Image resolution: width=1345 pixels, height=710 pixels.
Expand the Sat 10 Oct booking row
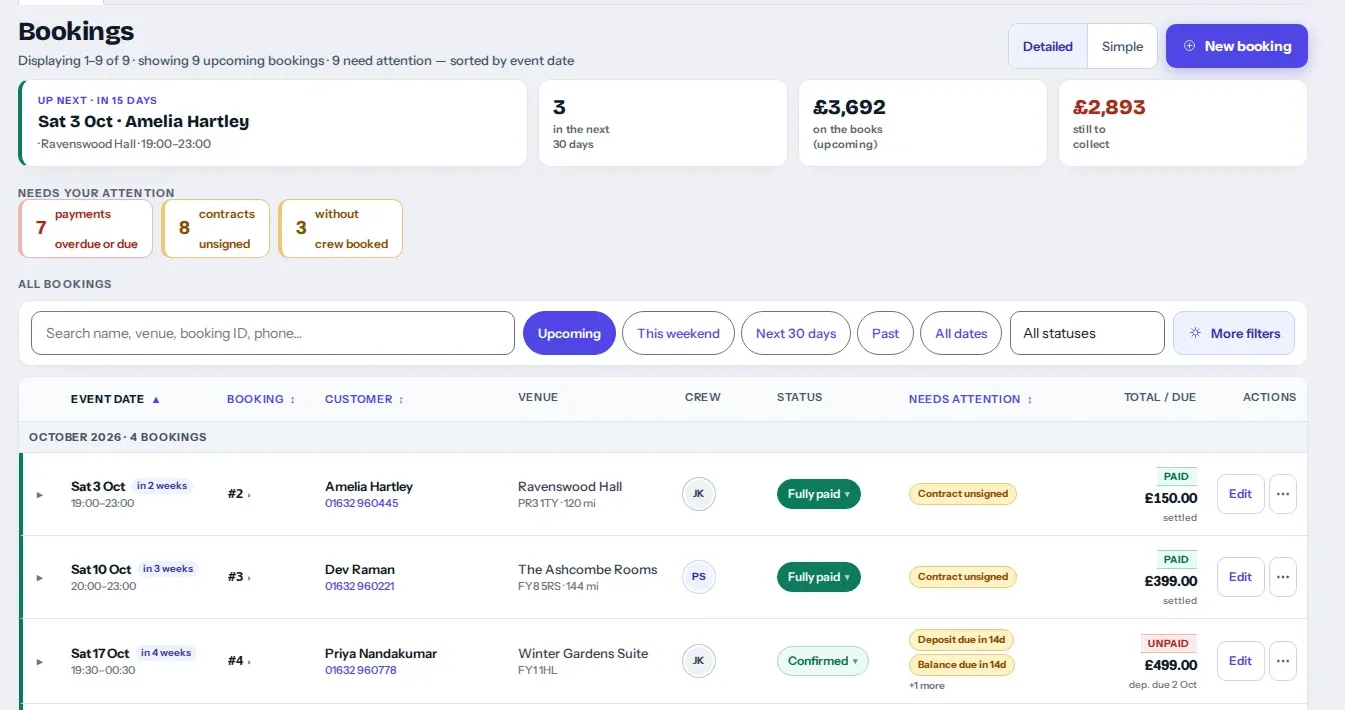pos(40,578)
